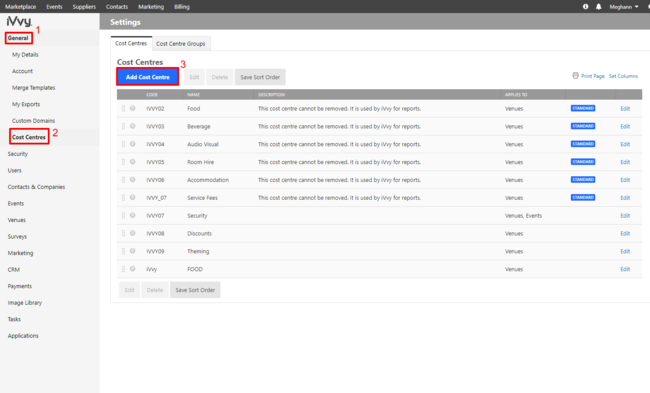Expand the Events settings section

click(x=16, y=204)
